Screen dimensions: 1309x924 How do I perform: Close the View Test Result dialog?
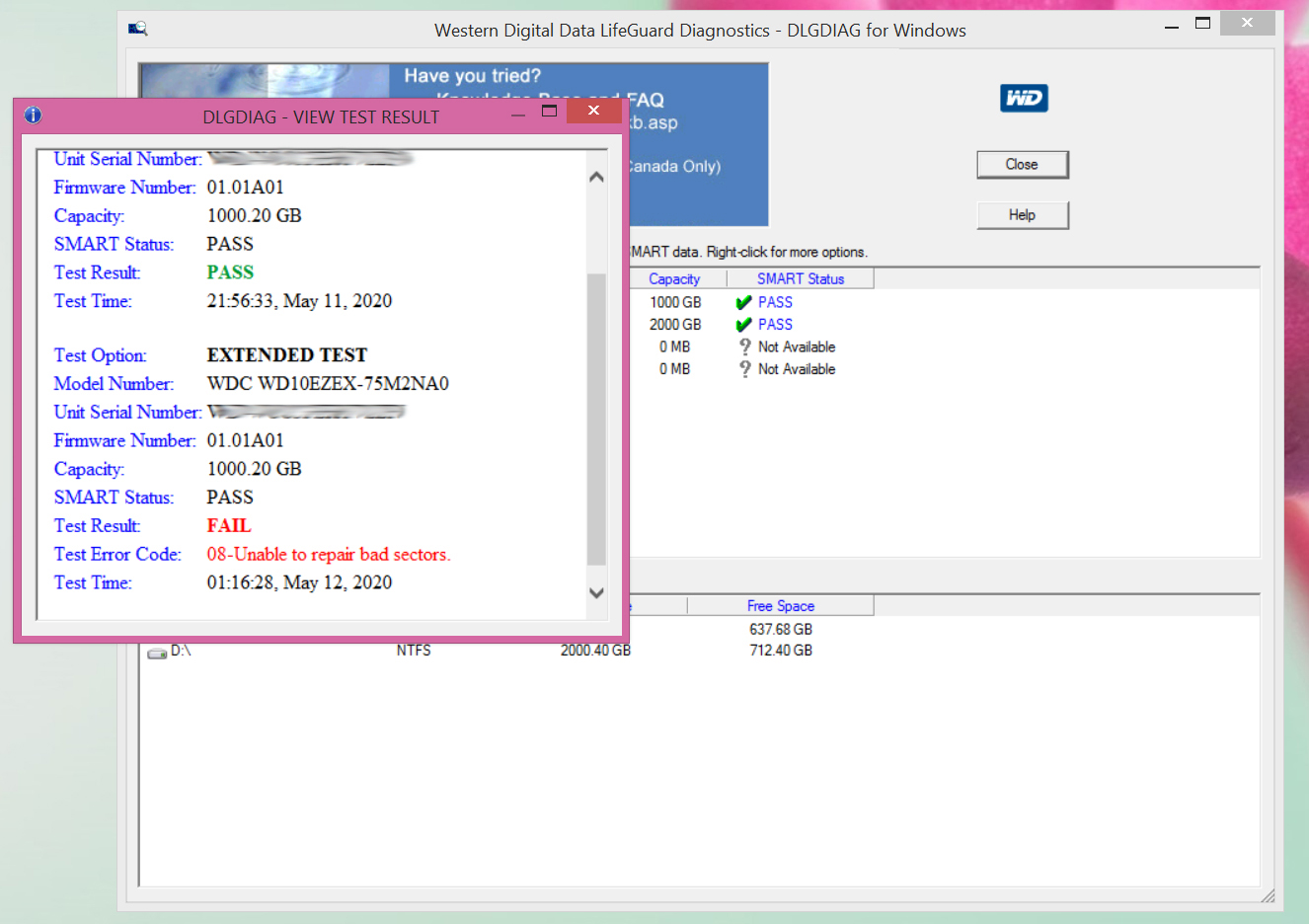[x=593, y=111]
